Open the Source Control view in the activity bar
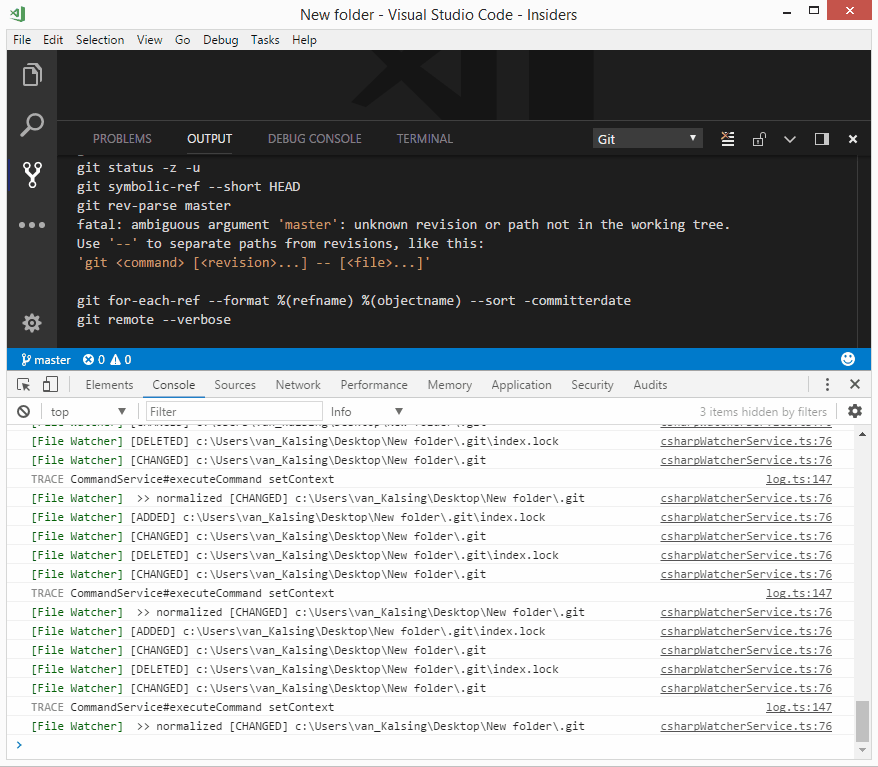The height and width of the screenshot is (767, 878). point(31,174)
